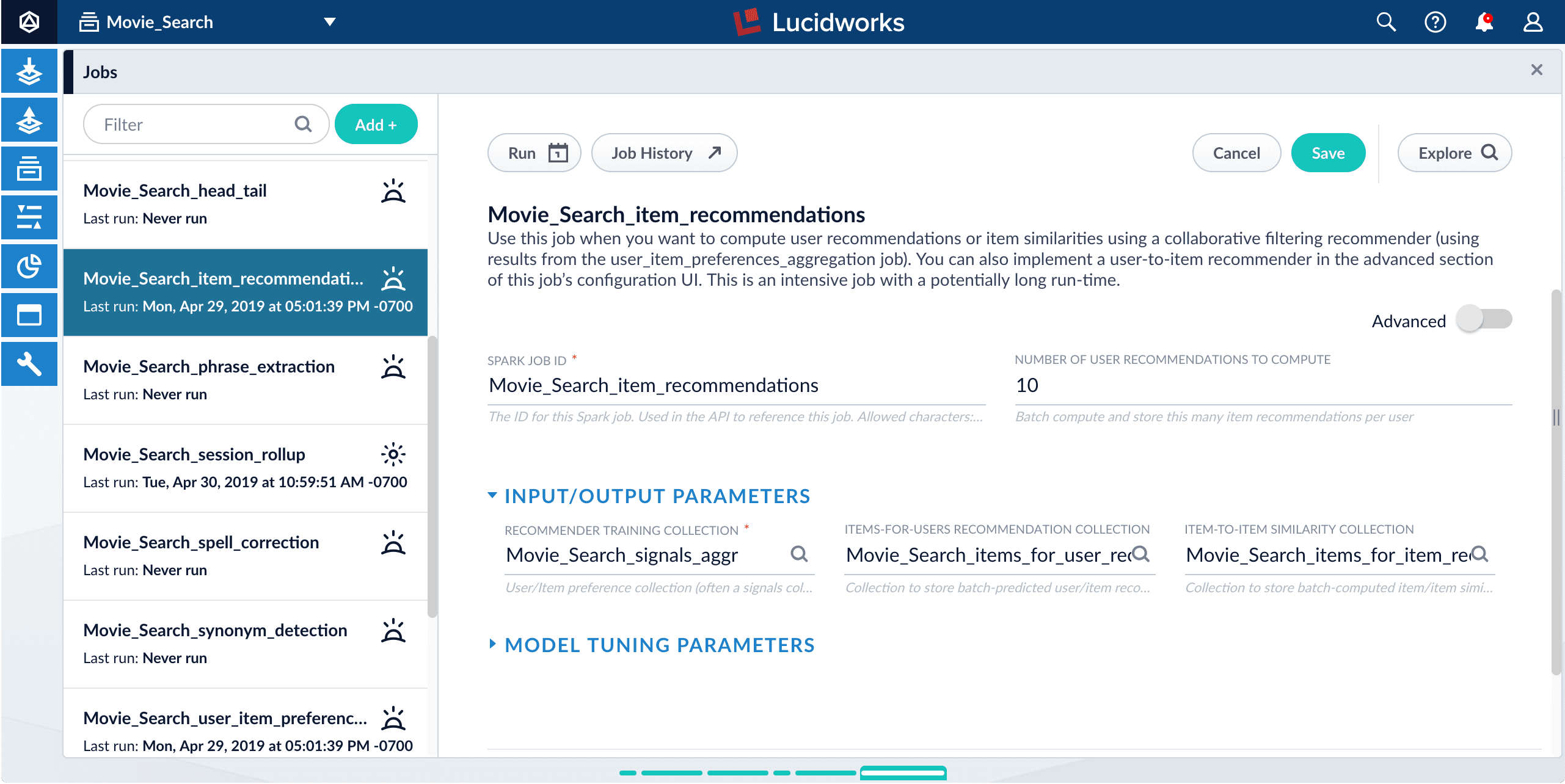Toggle the Advanced switch on
Image resolution: width=1565 pixels, height=784 pixels.
[1484, 319]
